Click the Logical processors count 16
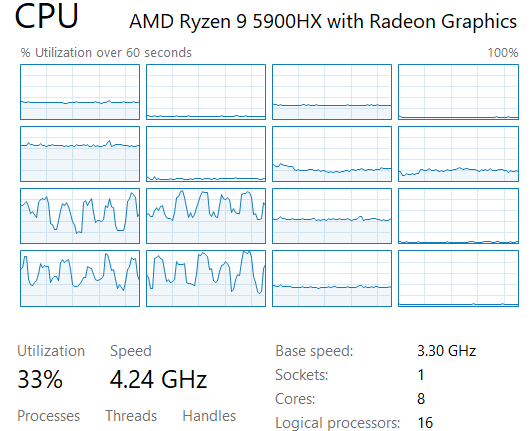530x431 pixels. pyautogui.click(x=425, y=423)
